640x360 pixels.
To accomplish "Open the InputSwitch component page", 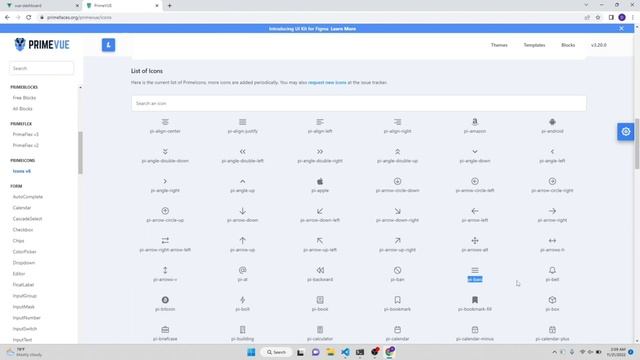I will click(x=24, y=329).
